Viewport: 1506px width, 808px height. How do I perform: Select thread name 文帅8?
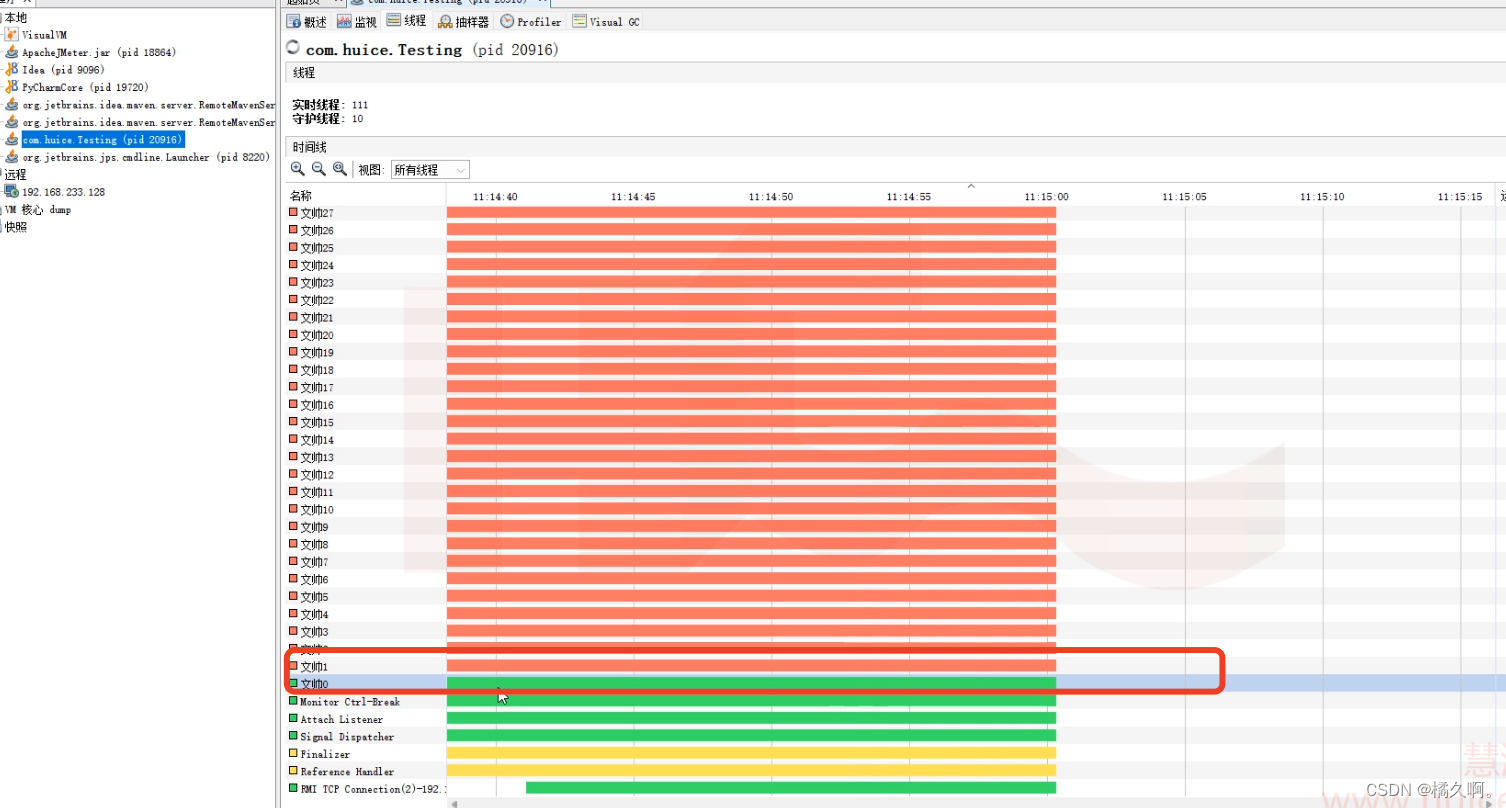(314, 545)
